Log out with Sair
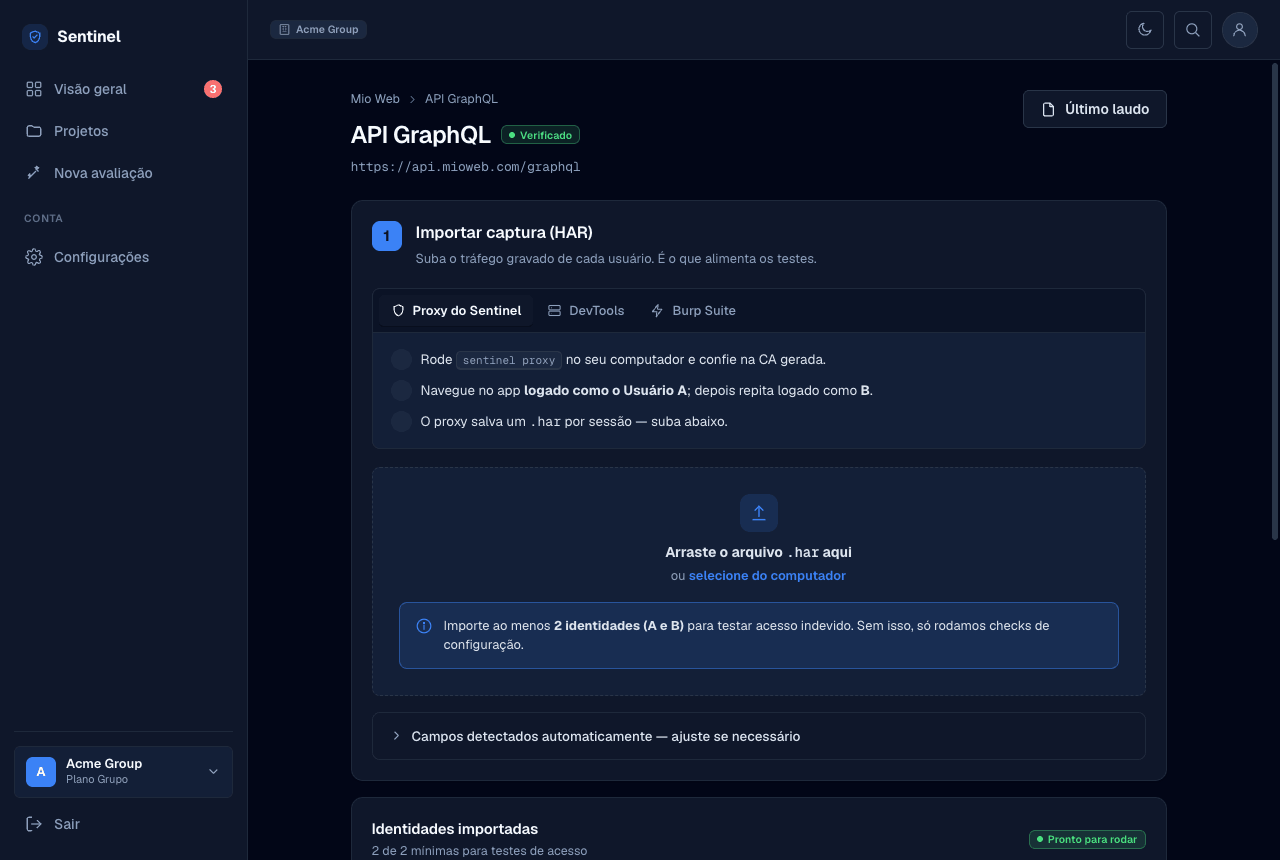Screen dimensions: 1280x860 point(123,824)
